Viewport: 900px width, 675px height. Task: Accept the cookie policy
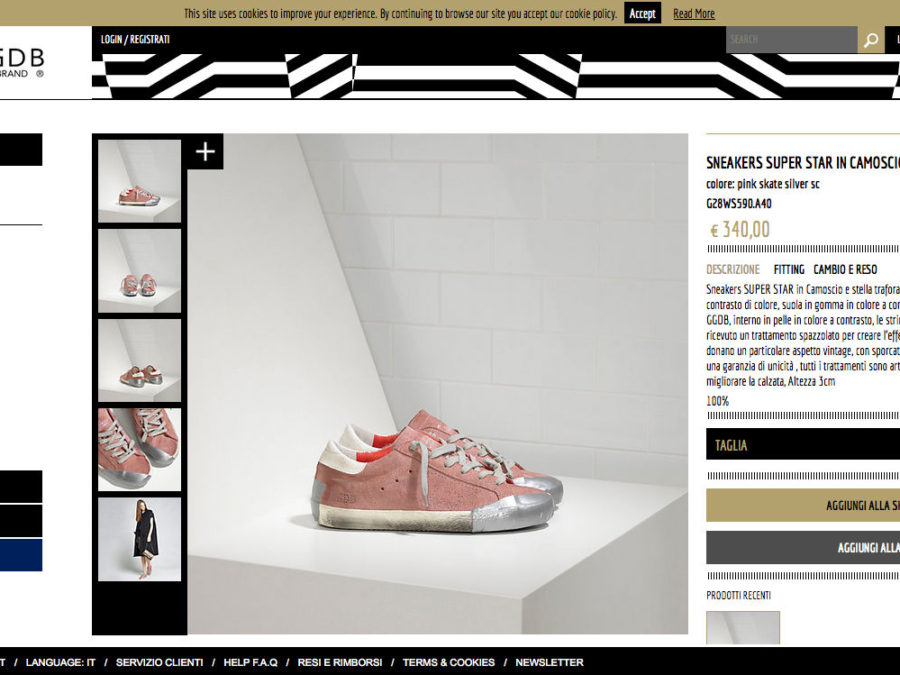pos(642,13)
